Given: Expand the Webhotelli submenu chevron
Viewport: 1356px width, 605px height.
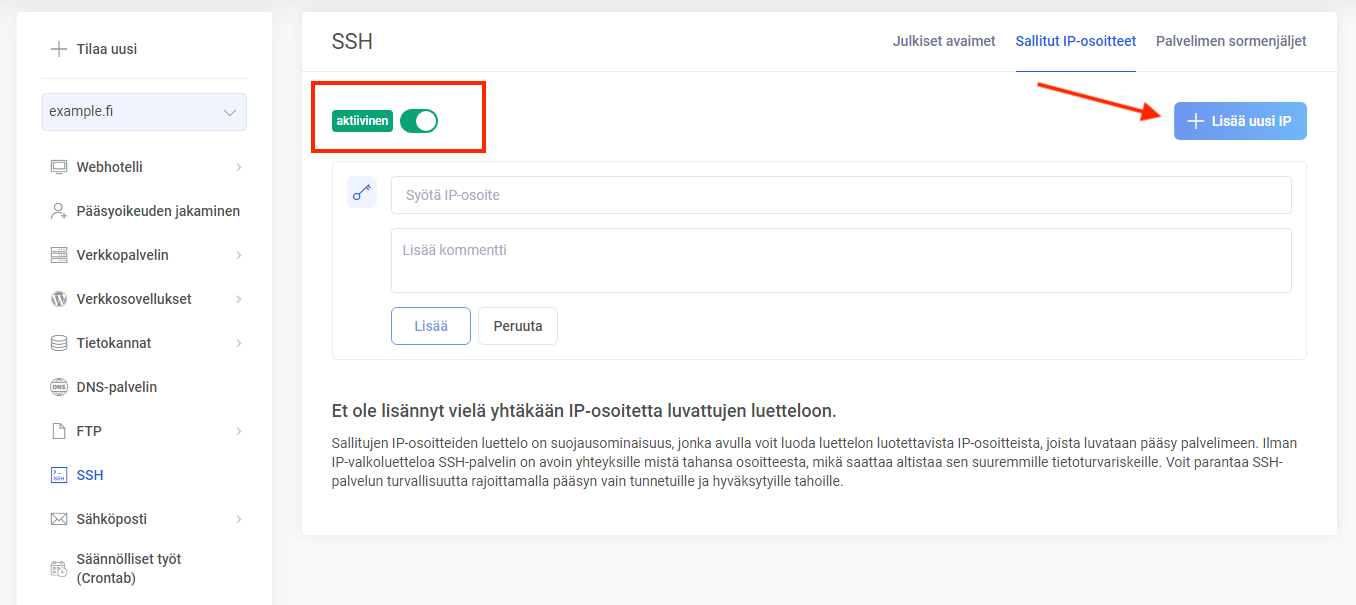Looking at the screenshot, I should pos(239,167).
